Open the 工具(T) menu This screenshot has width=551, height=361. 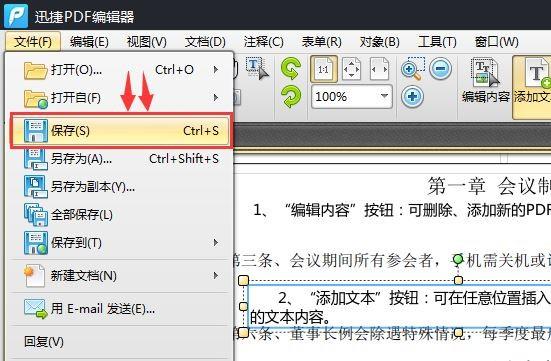[x=437, y=42]
